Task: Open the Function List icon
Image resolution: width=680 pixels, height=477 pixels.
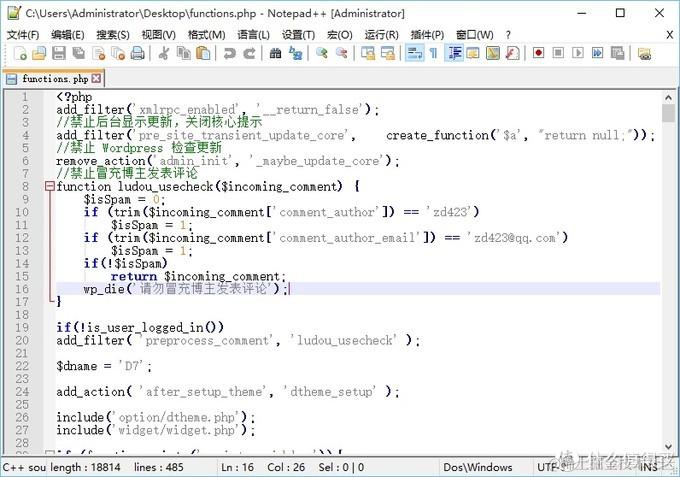Action: coord(513,53)
